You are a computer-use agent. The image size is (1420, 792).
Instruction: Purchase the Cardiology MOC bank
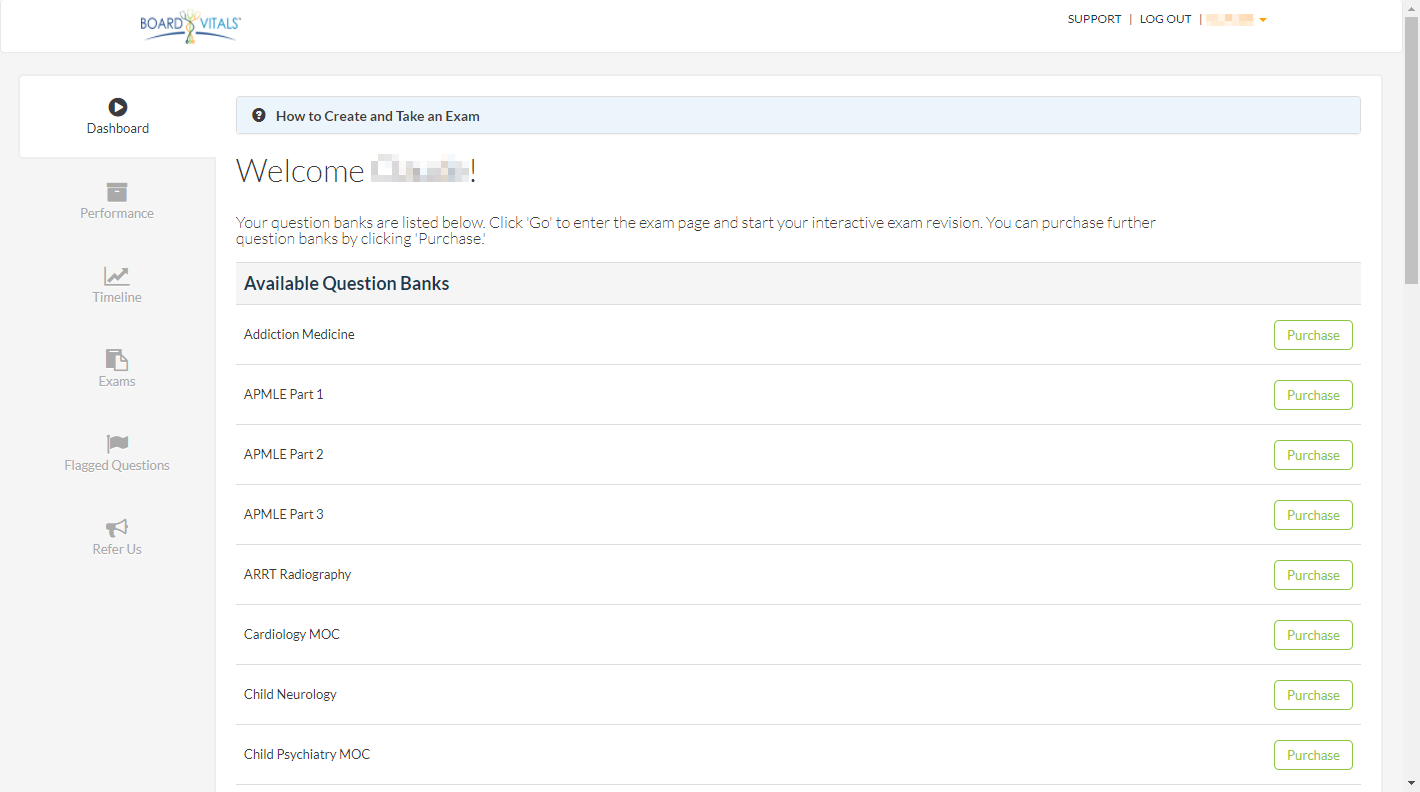coord(1313,635)
